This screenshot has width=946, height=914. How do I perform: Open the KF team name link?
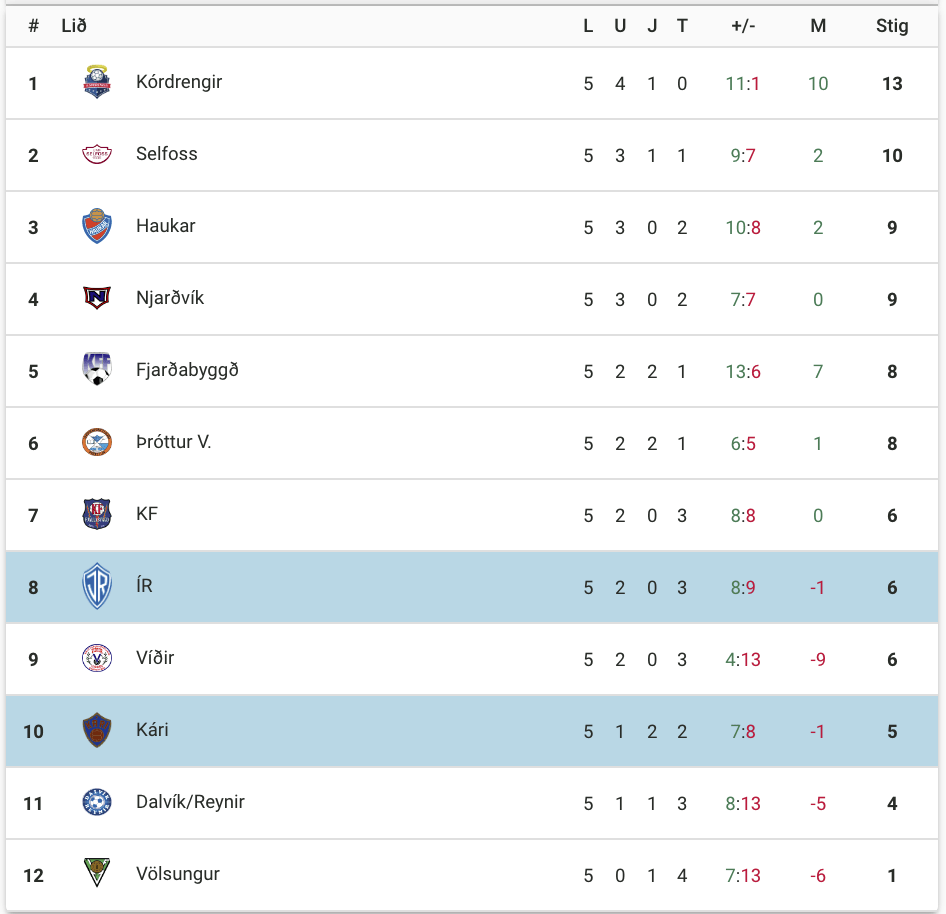[x=147, y=514]
